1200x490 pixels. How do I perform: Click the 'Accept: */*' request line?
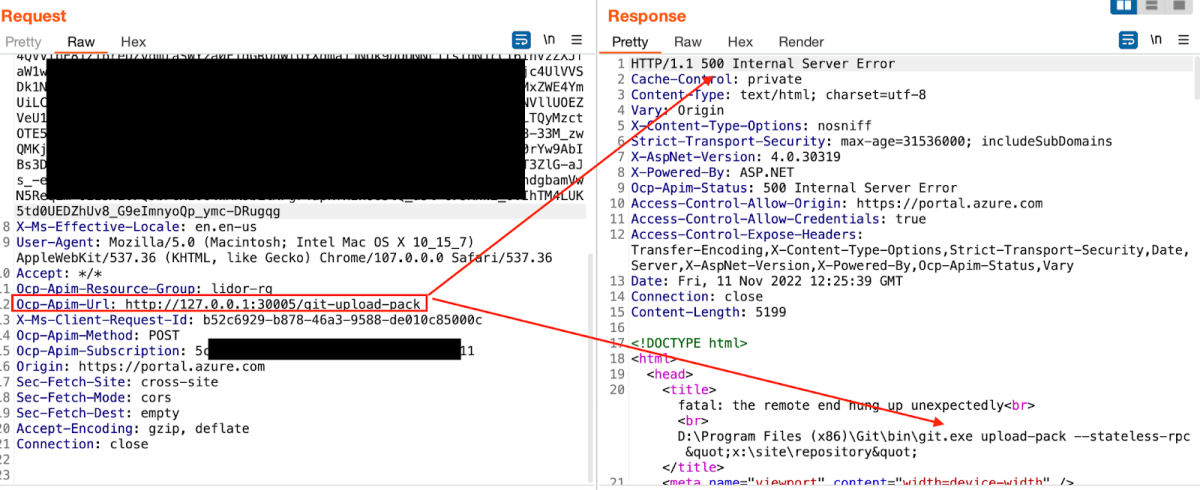[58, 274]
